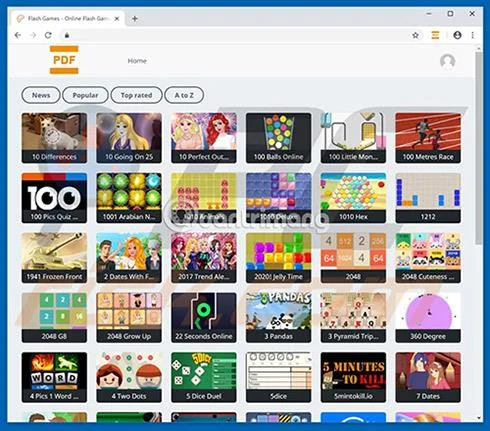490x431 pixels.
Task: Open the 2048 Cuteness game
Action: [428, 258]
